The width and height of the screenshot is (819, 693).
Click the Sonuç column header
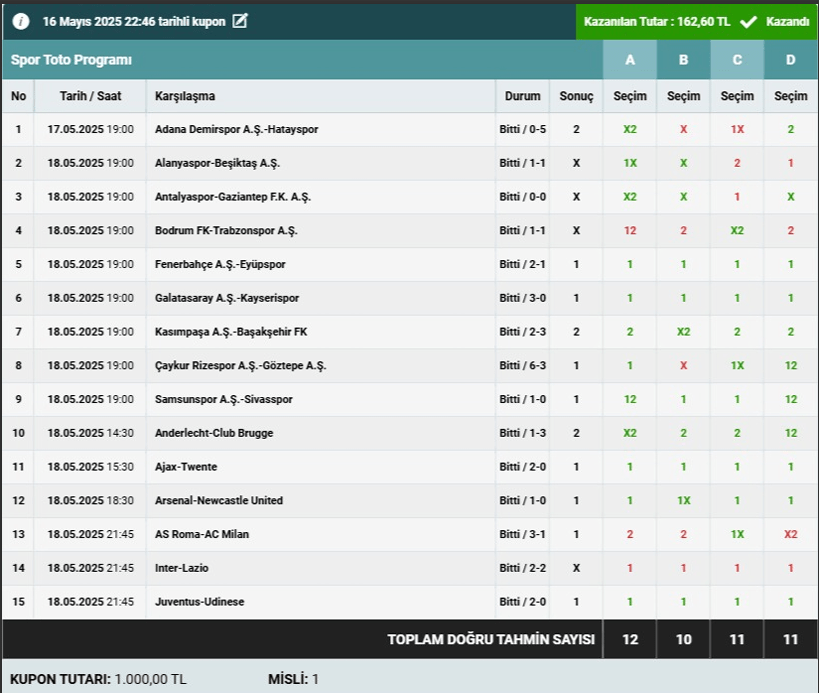[576, 96]
